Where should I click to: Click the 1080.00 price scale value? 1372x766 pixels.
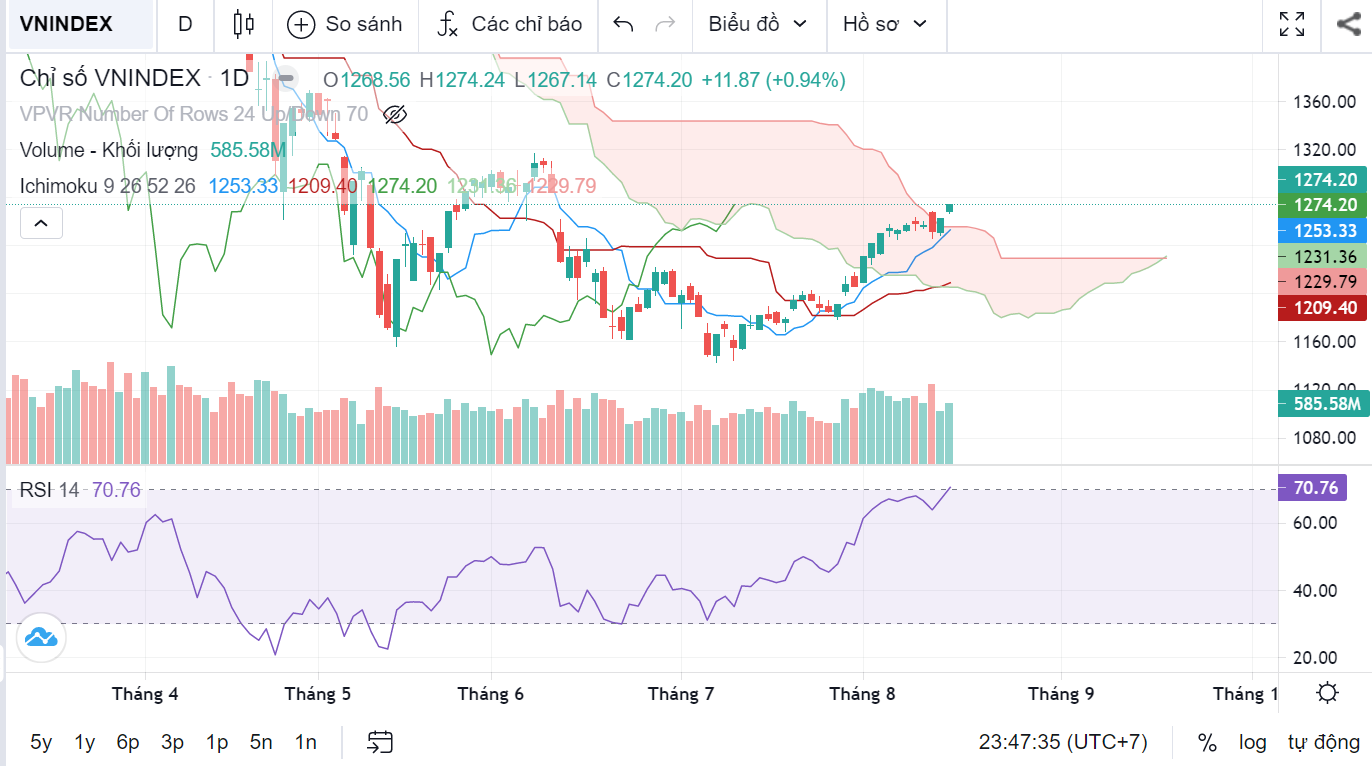pos(1324,438)
